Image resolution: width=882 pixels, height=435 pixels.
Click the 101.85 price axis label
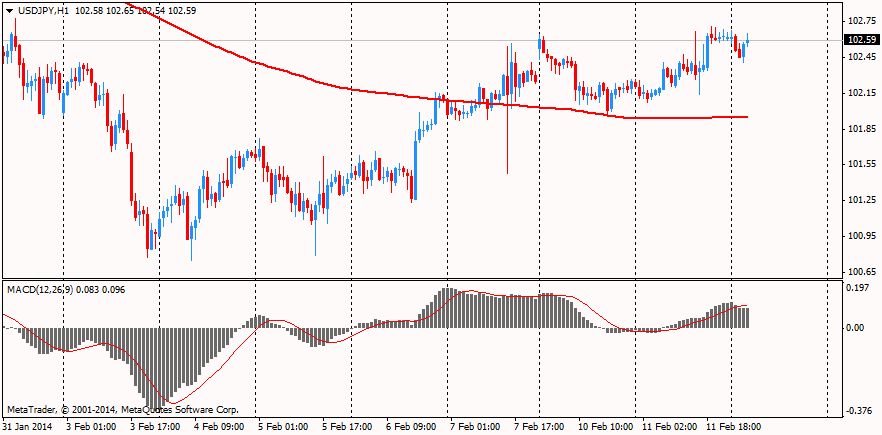coord(863,129)
